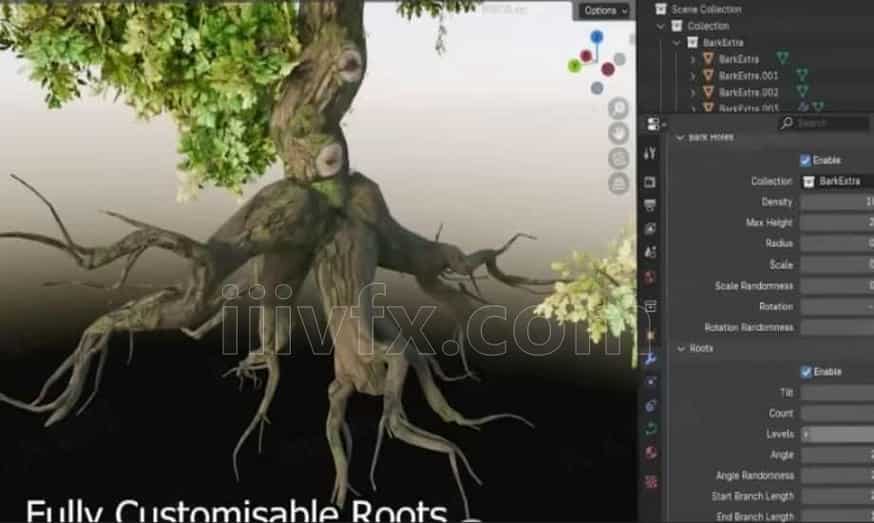
Task: Open the Modifiers wrench tab
Action: click(x=650, y=359)
